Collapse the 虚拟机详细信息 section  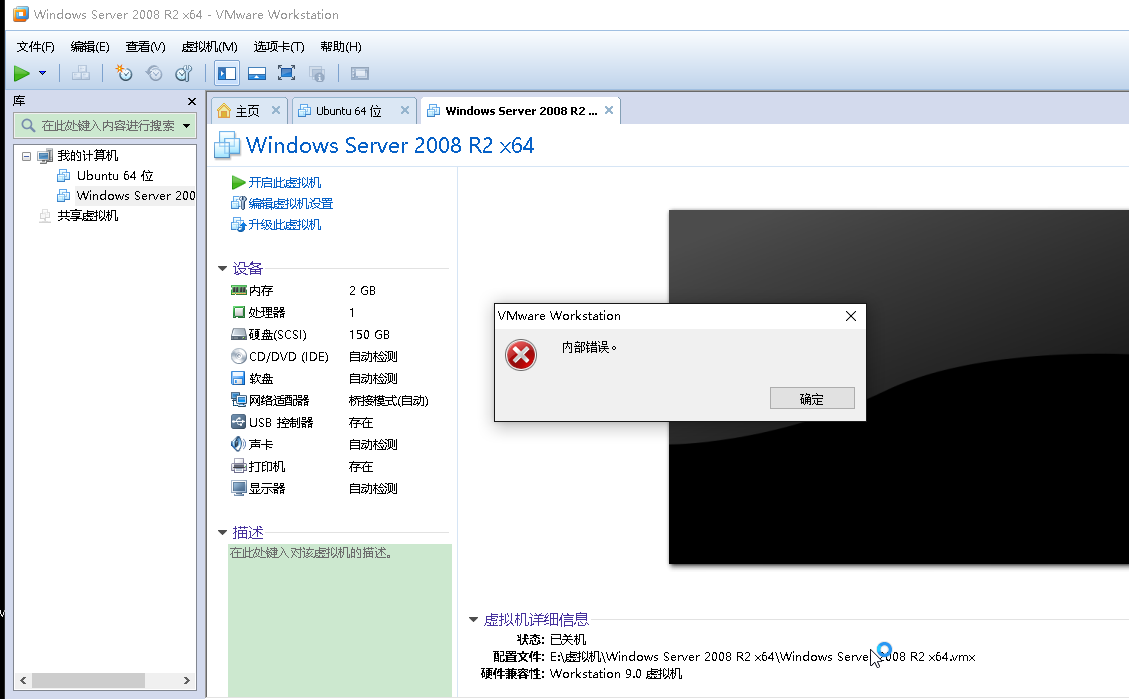click(474, 619)
